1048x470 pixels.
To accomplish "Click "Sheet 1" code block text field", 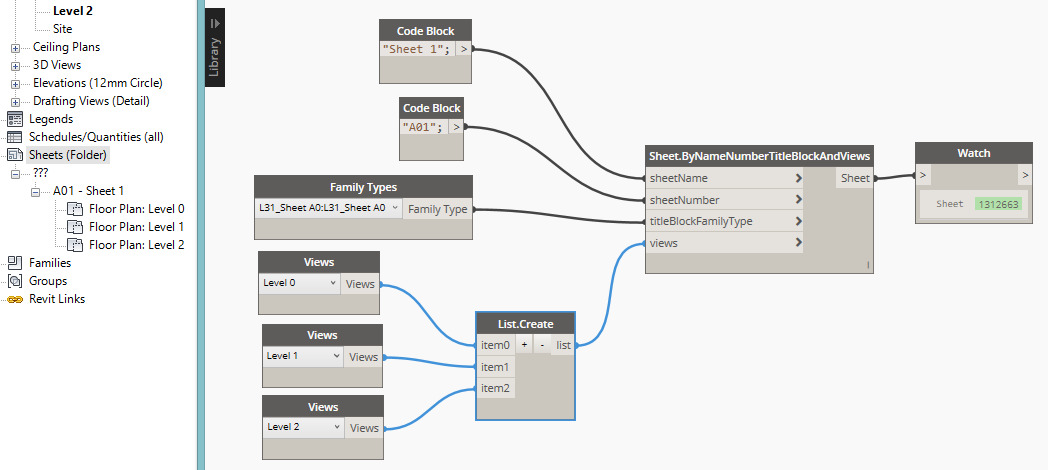I will pos(417,49).
